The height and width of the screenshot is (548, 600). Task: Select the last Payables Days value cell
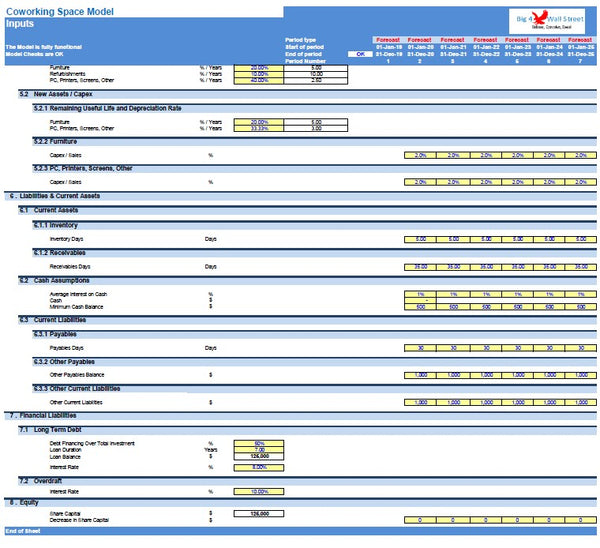(x=582, y=347)
